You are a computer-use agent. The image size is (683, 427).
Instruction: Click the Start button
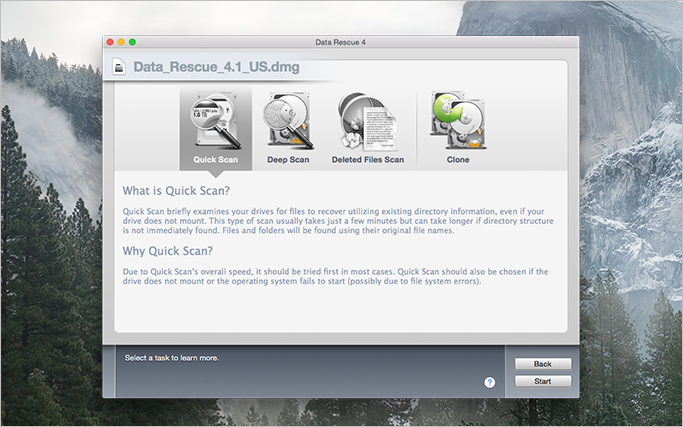click(x=543, y=381)
